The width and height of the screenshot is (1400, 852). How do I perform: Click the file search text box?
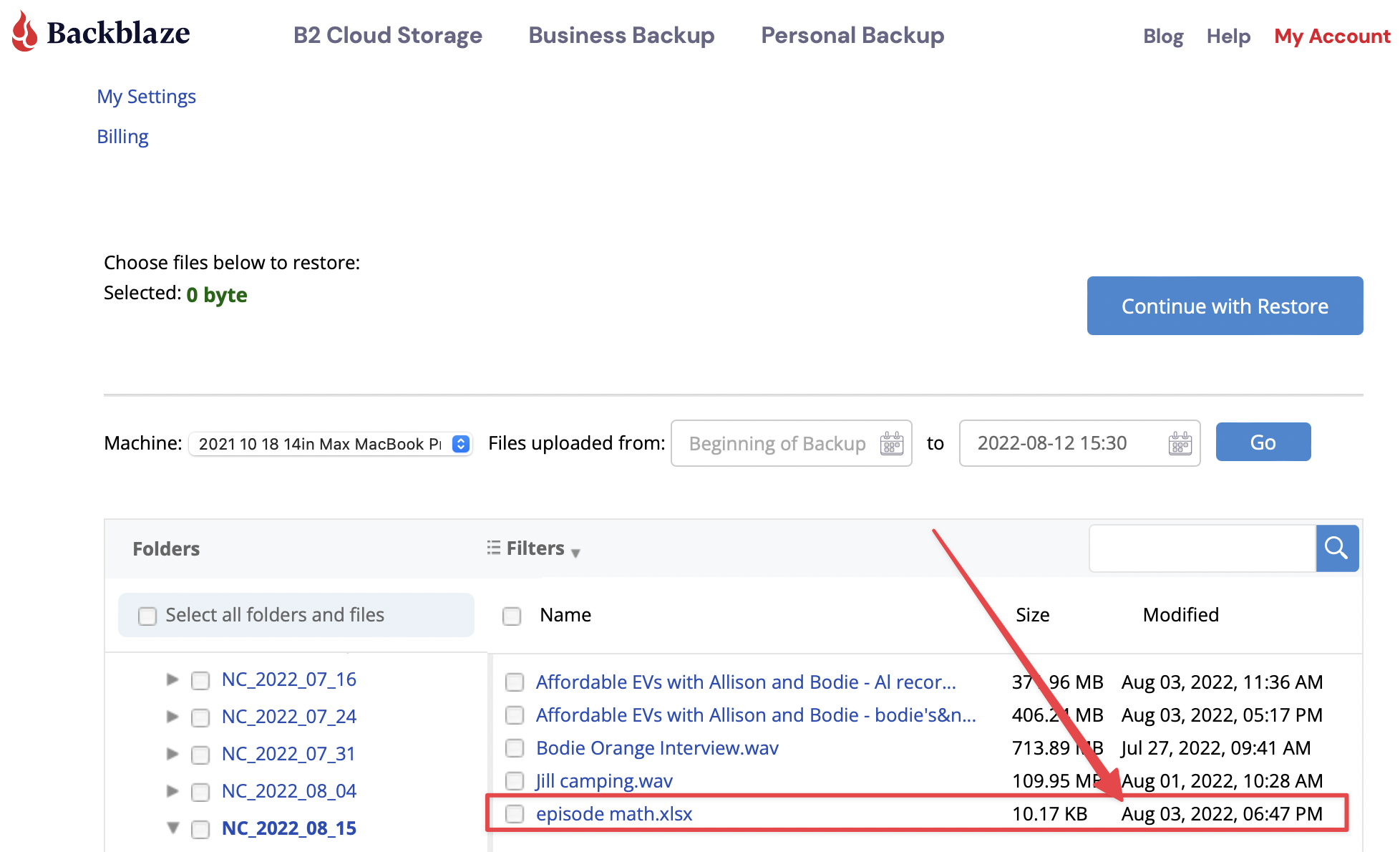1202,548
